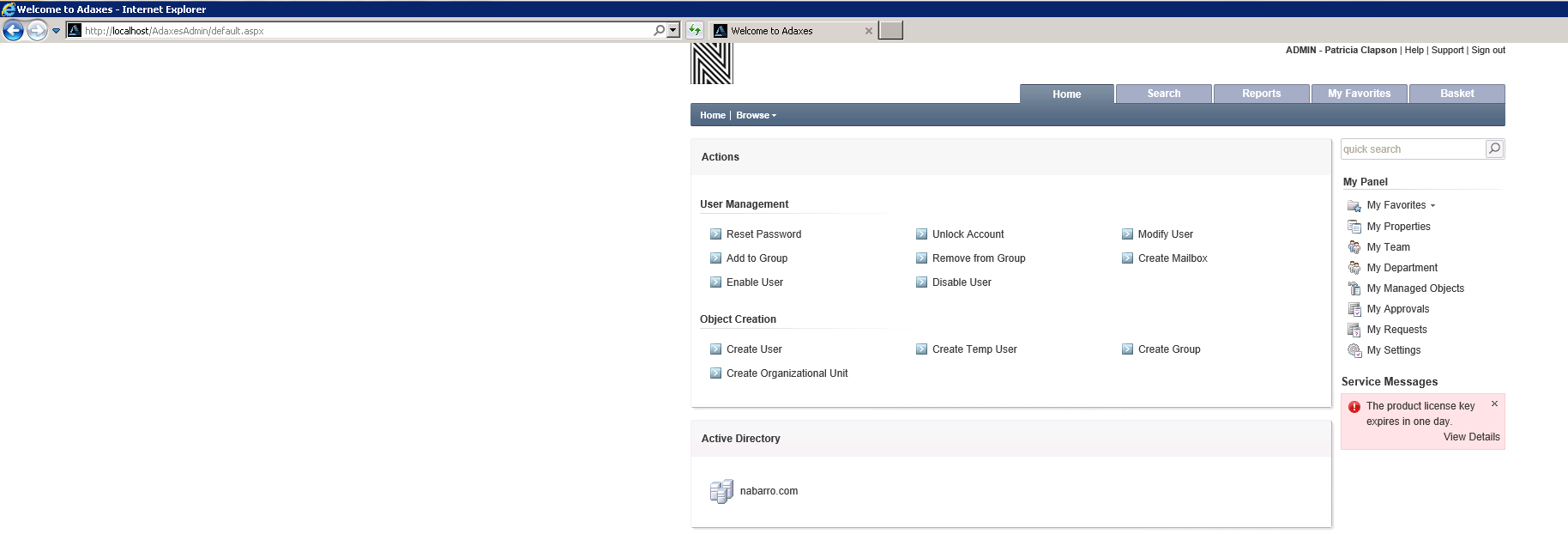Screen dimensions: 1568x534
Task: Switch to the Search tab
Action: 1164,94
